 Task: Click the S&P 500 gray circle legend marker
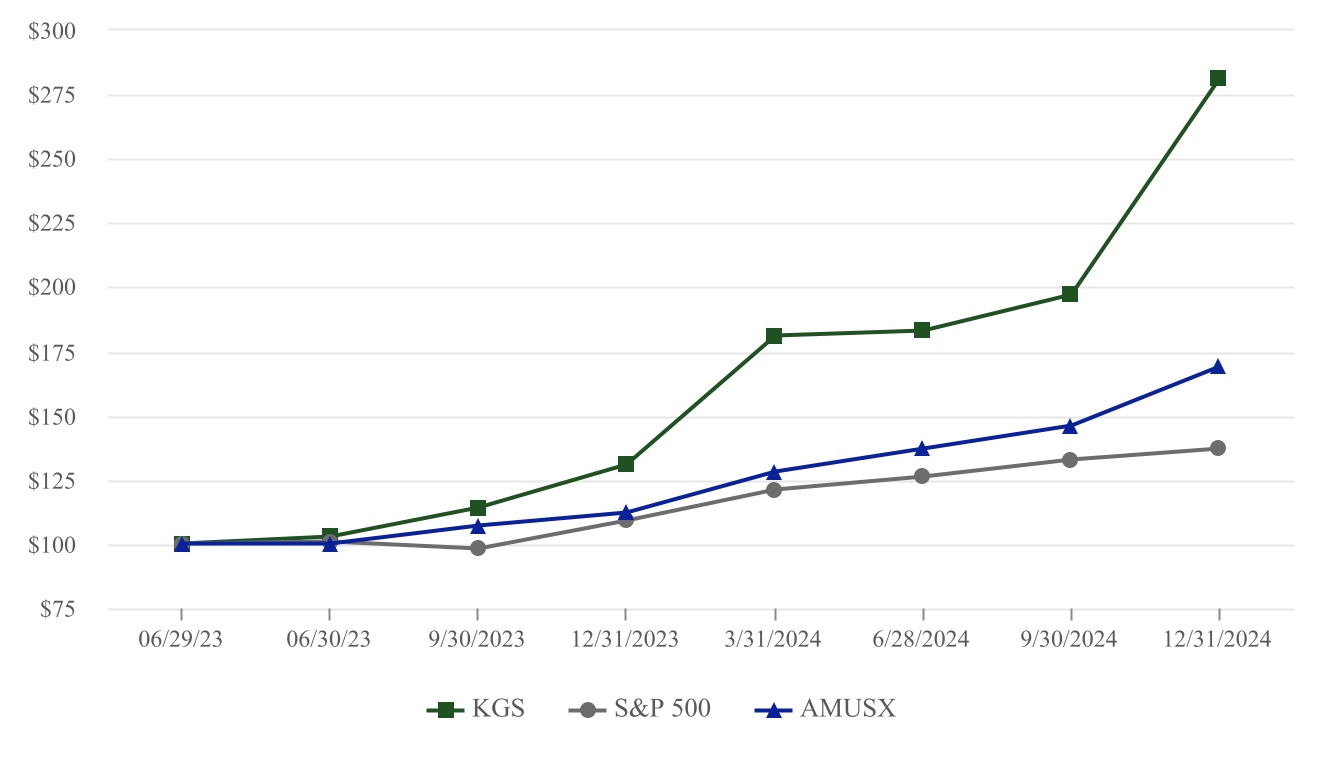point(587,710)
